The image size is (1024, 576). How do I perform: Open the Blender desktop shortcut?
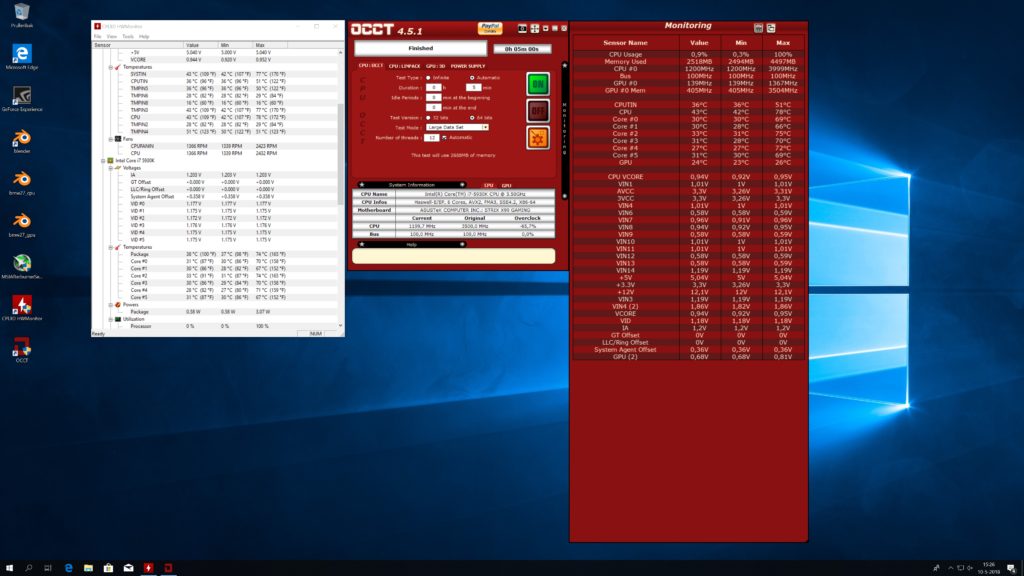(x=22, y=141)
